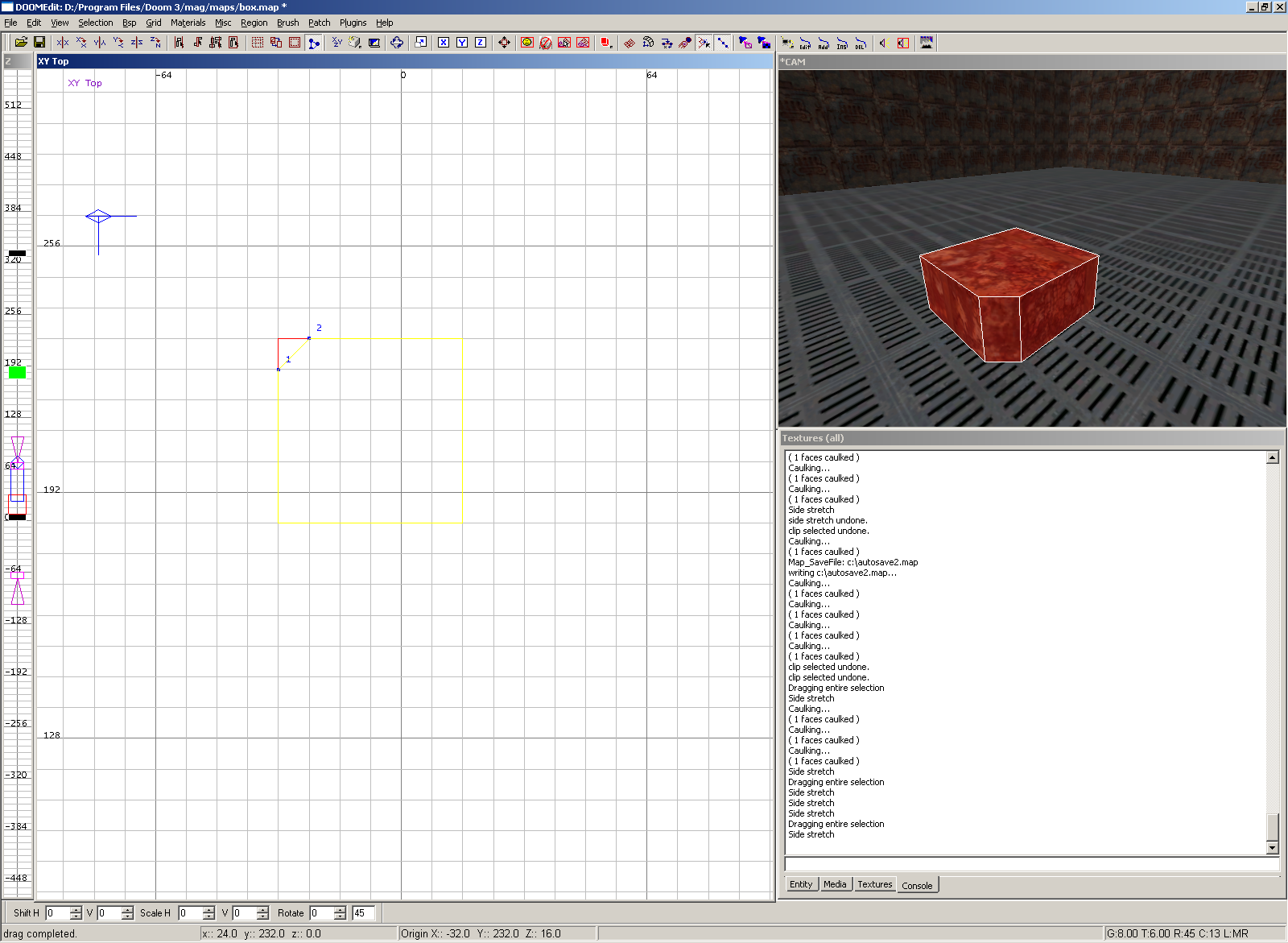The image size is (1288, 943).
Task: Click the Open folder toolbar icon
Action: (21, 43)
